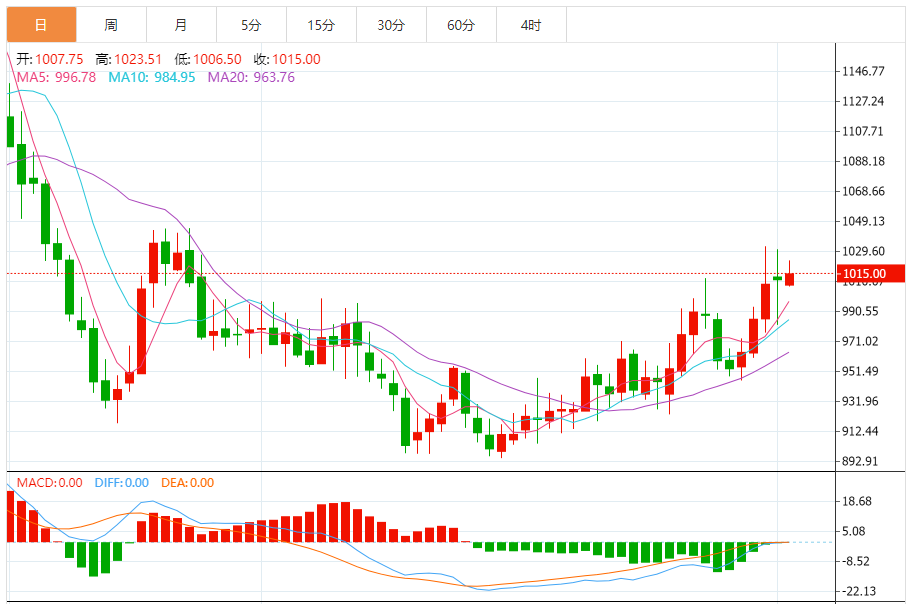Click the MA5: 996.78 label
This screenshot has height=604, width=910.
click(x=56, y=77)
